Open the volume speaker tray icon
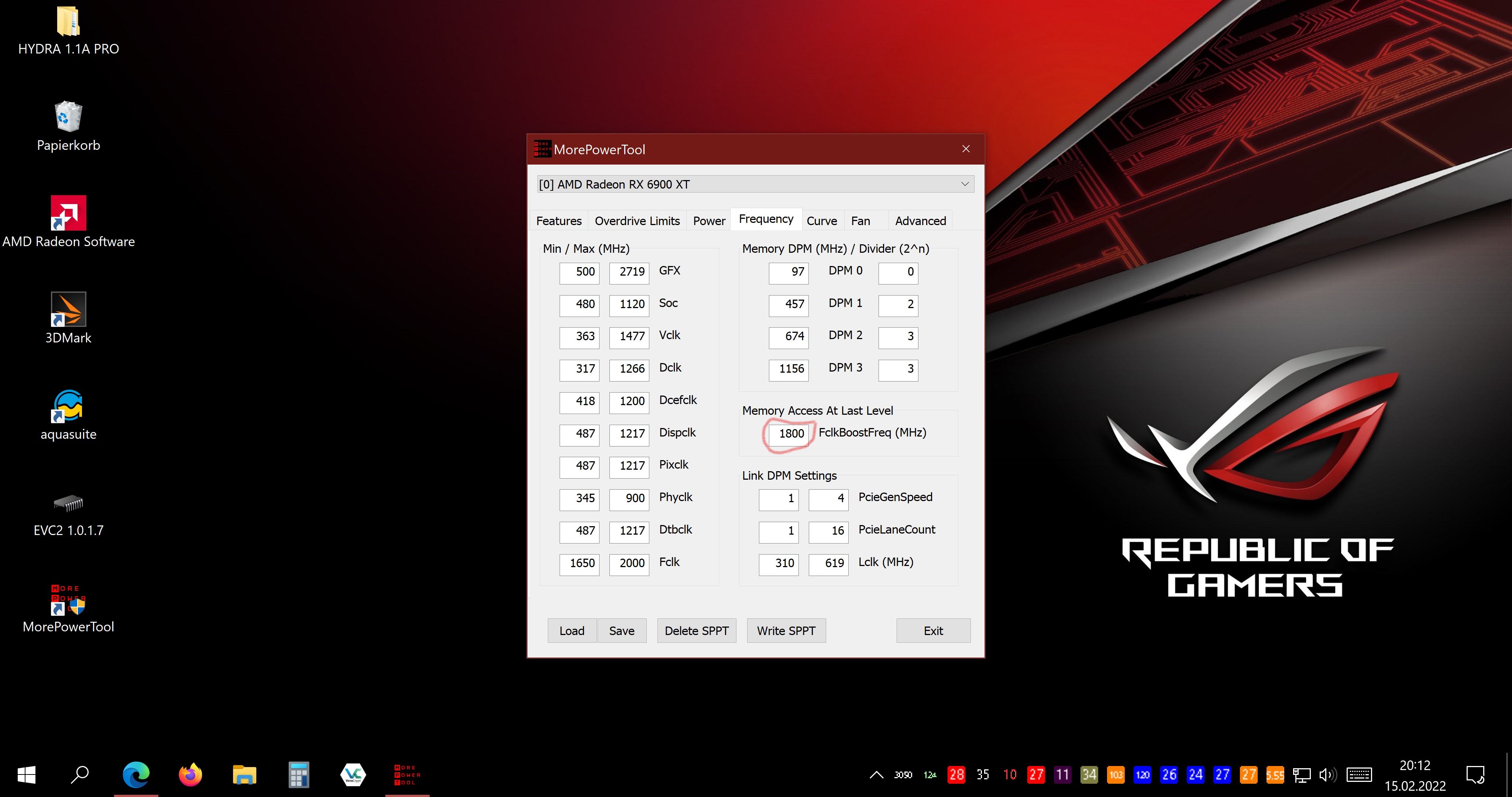The image size is (1512, 797). (x=1328, y=775)
